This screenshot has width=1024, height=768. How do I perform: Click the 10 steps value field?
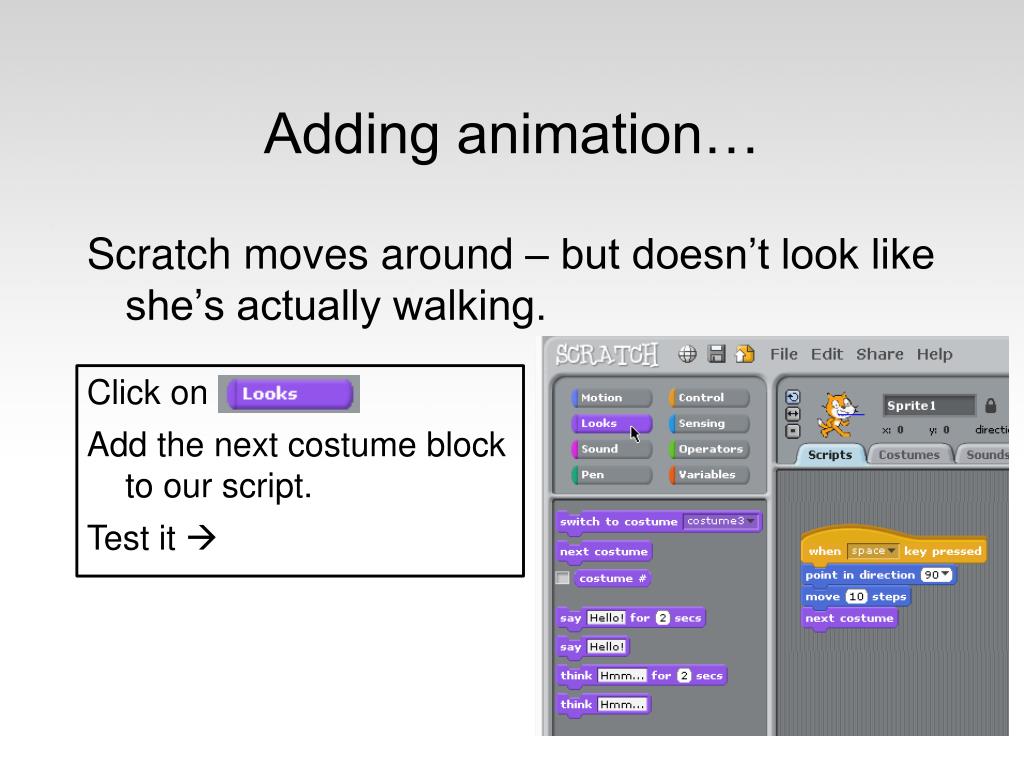click(856, 596)
